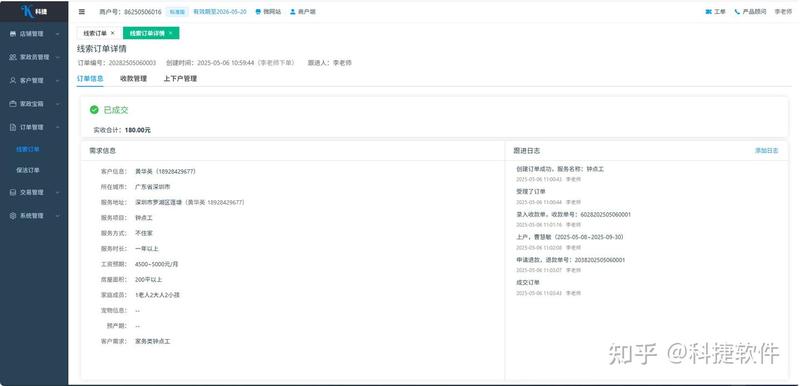Open the 商户端 link in header

click(x=303, y=12)
